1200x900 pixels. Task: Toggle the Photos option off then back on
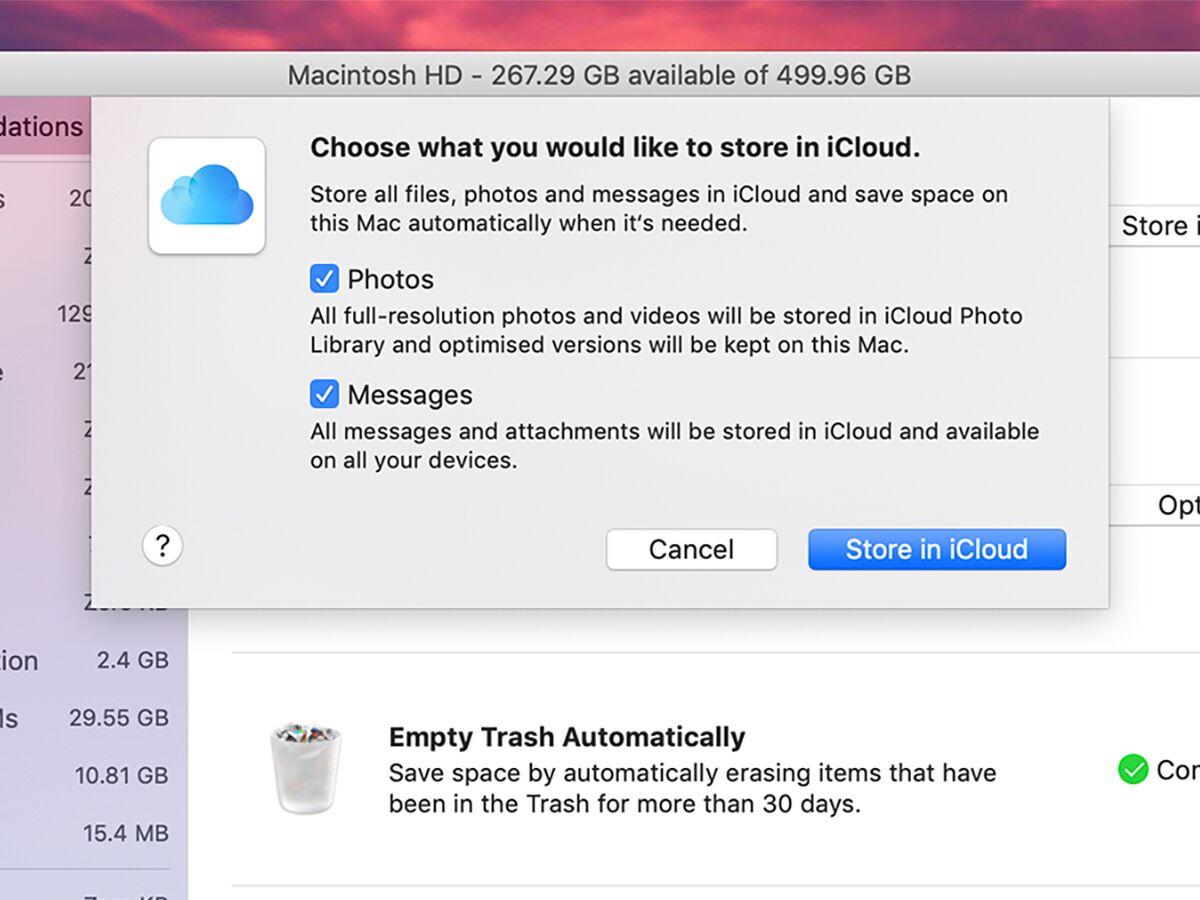[x=324, y=278]
